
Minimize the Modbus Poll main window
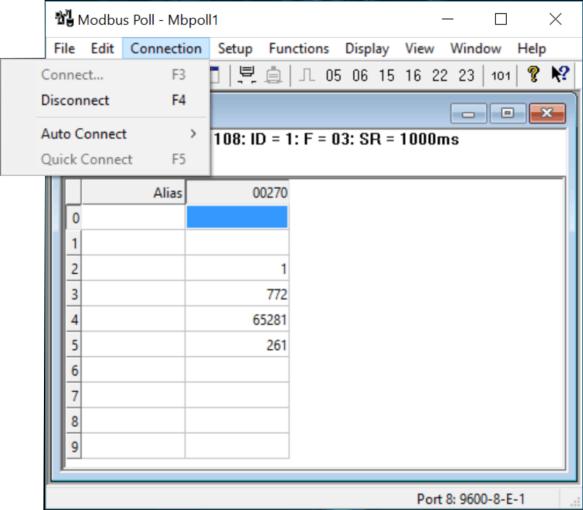448,19
